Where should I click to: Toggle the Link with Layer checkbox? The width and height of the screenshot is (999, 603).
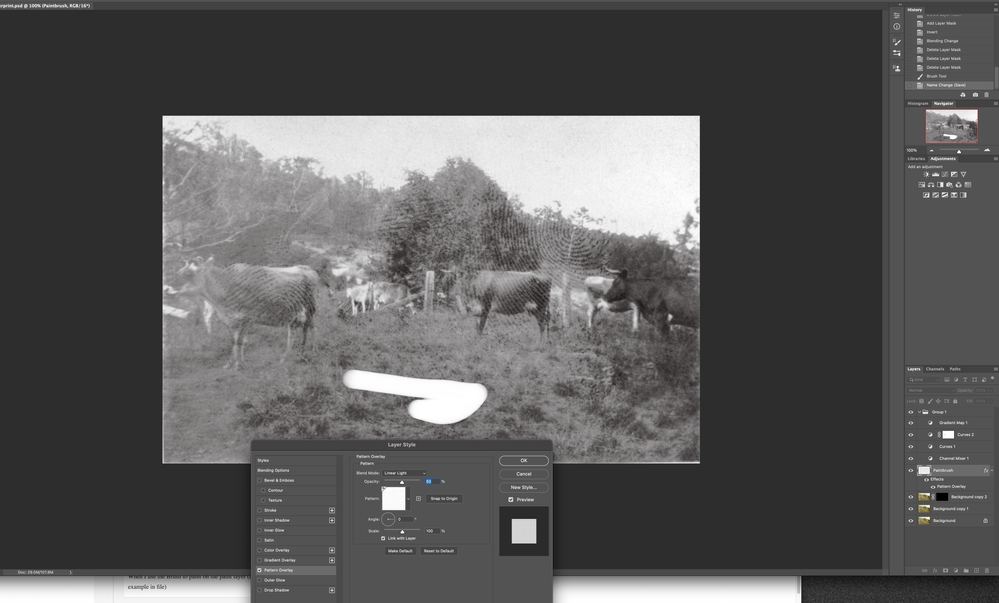383,538
